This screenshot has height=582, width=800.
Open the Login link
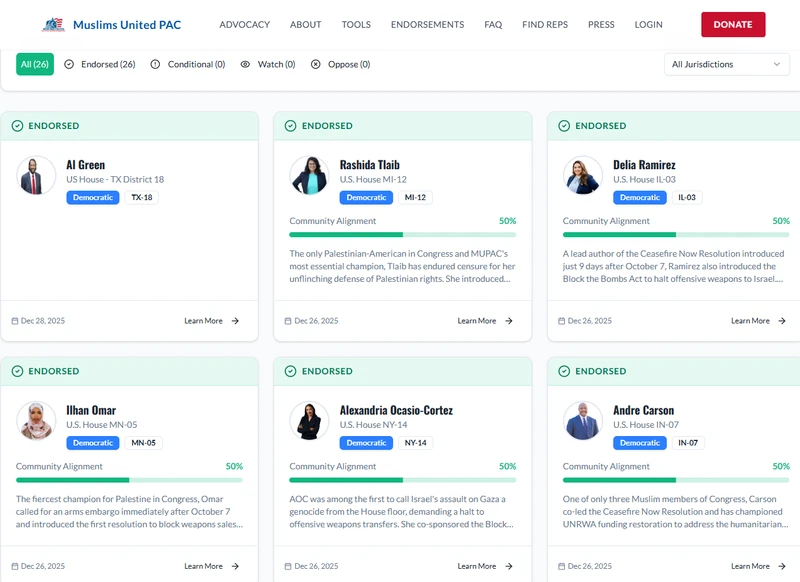(x=648, y=24)
